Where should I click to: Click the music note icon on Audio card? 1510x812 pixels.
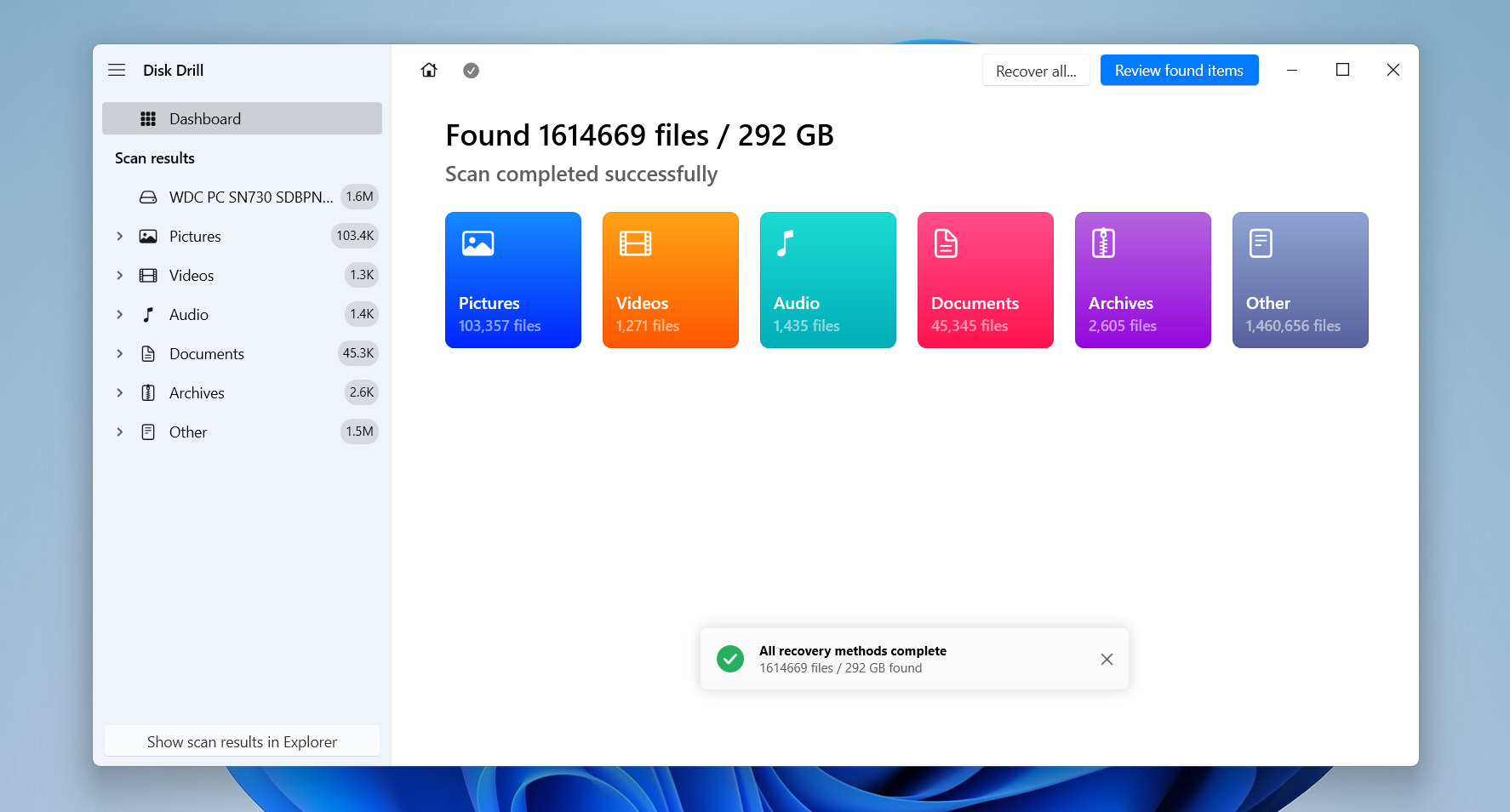point(786,243)
